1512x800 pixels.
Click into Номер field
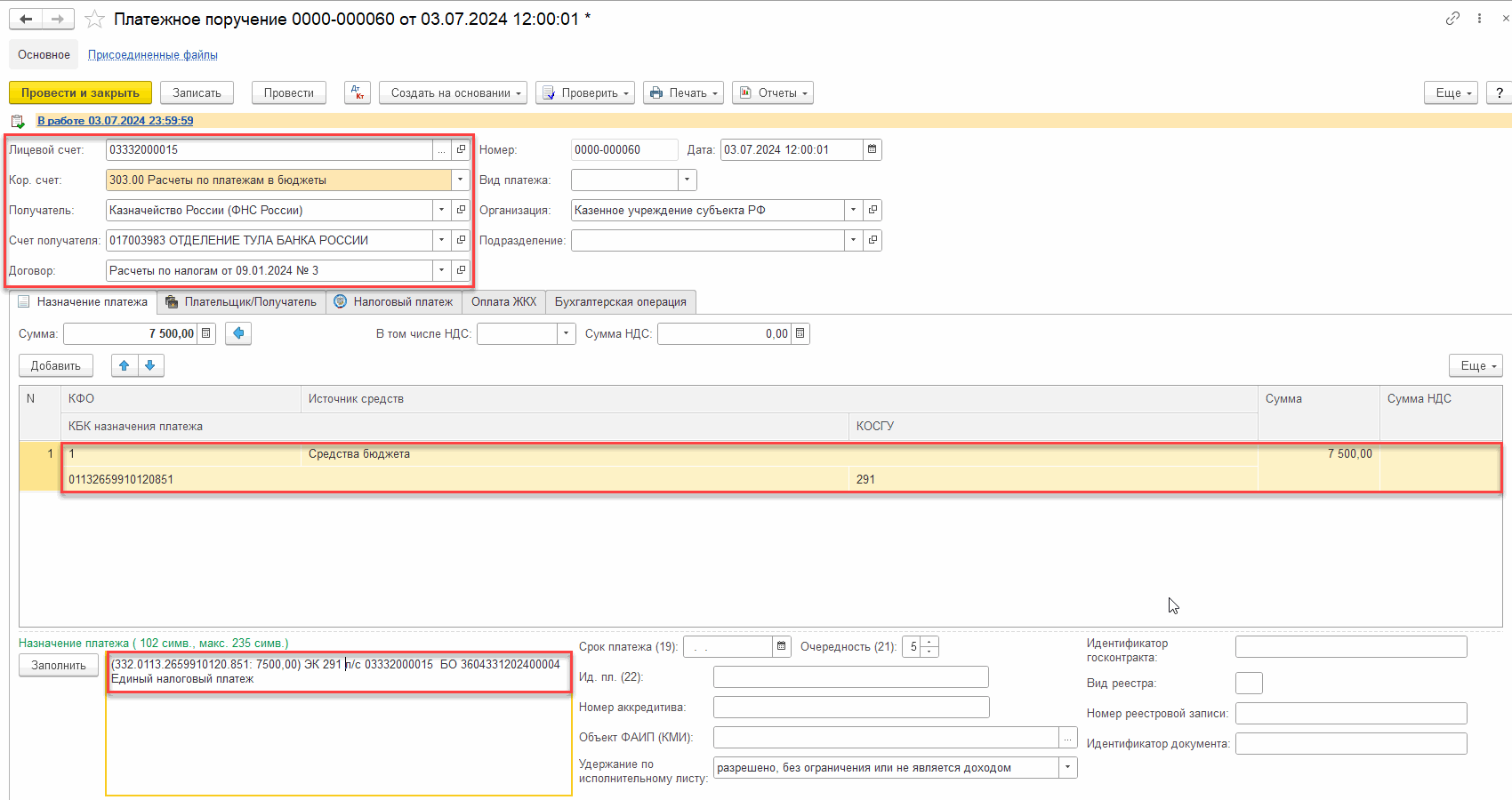click(624, 149)
